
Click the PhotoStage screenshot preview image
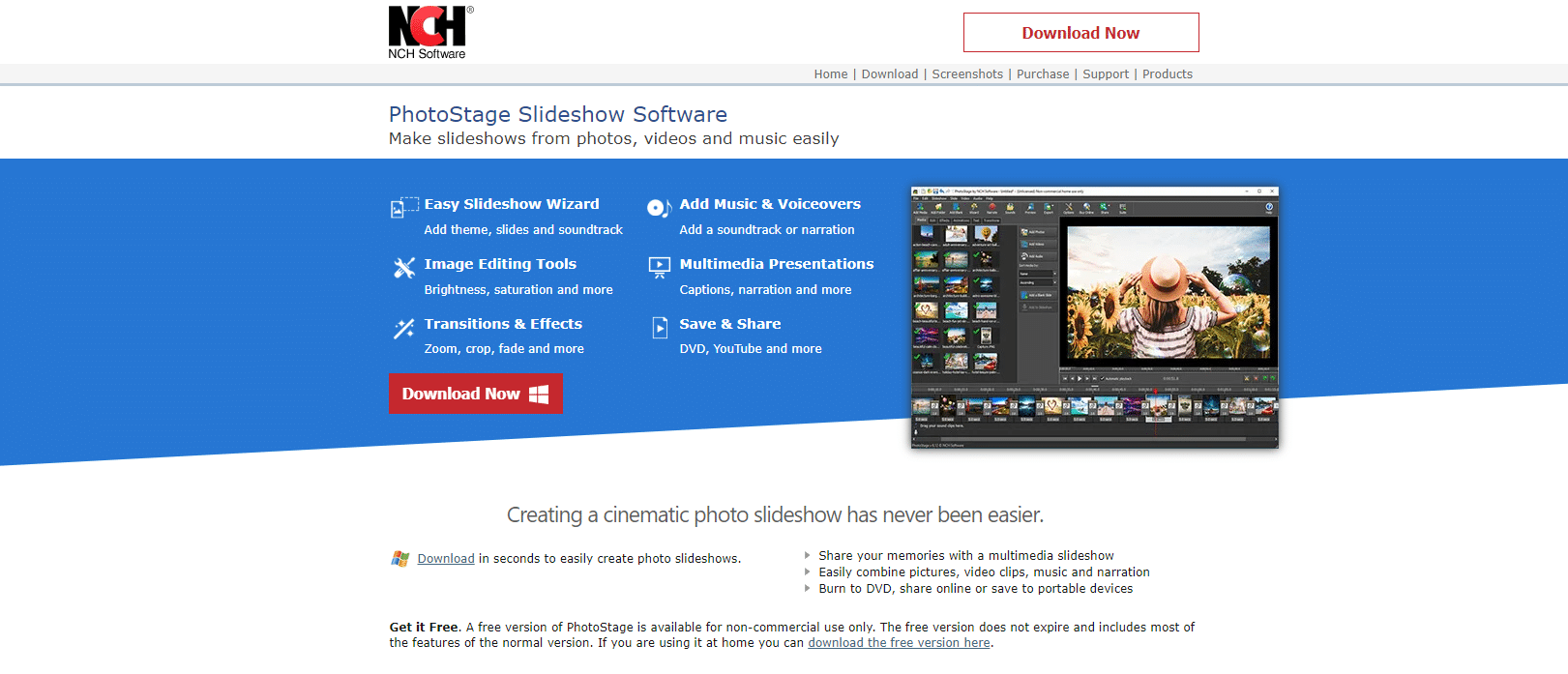[1095, 317]
